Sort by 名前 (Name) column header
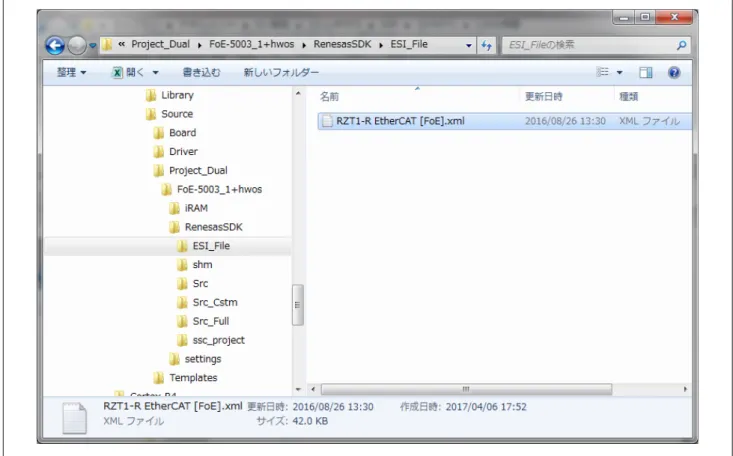Viewport: 733px width, 456px height. (329, 97)
